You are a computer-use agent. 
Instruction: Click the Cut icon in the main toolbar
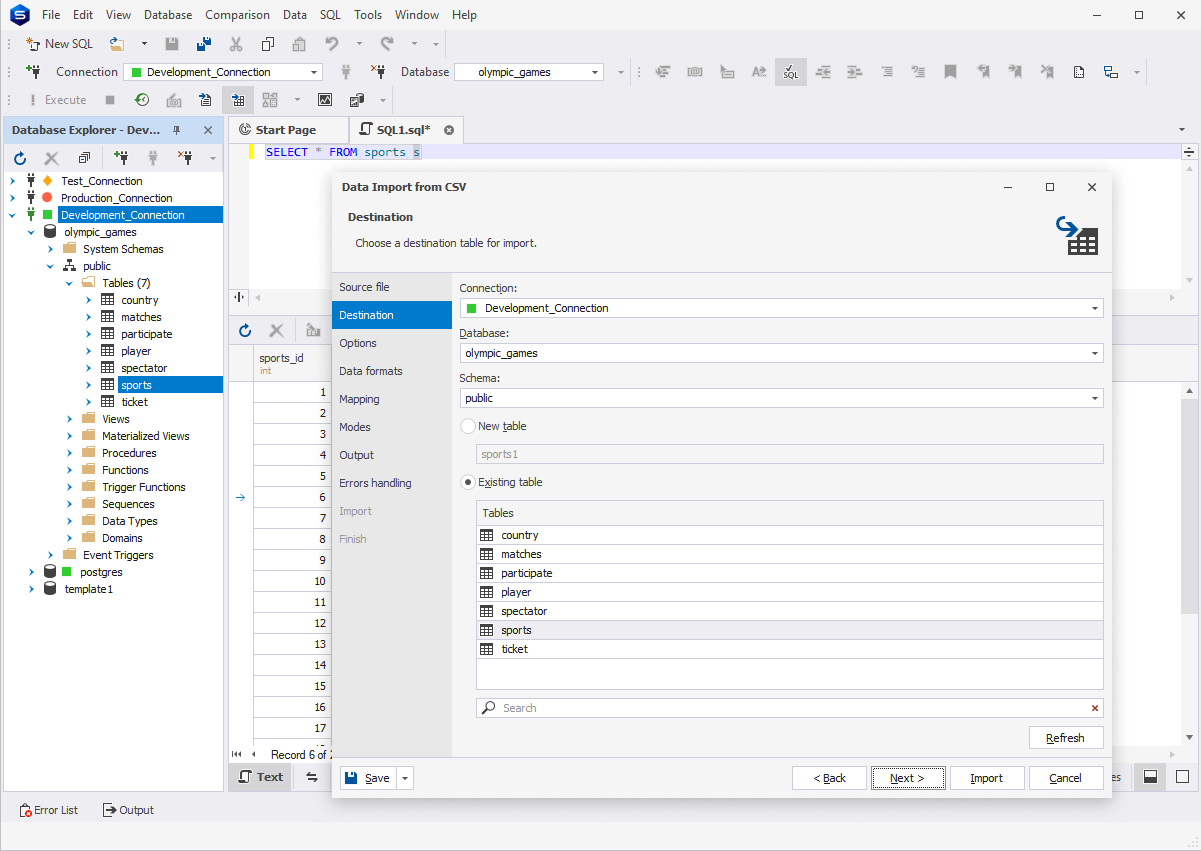point(236,43)
